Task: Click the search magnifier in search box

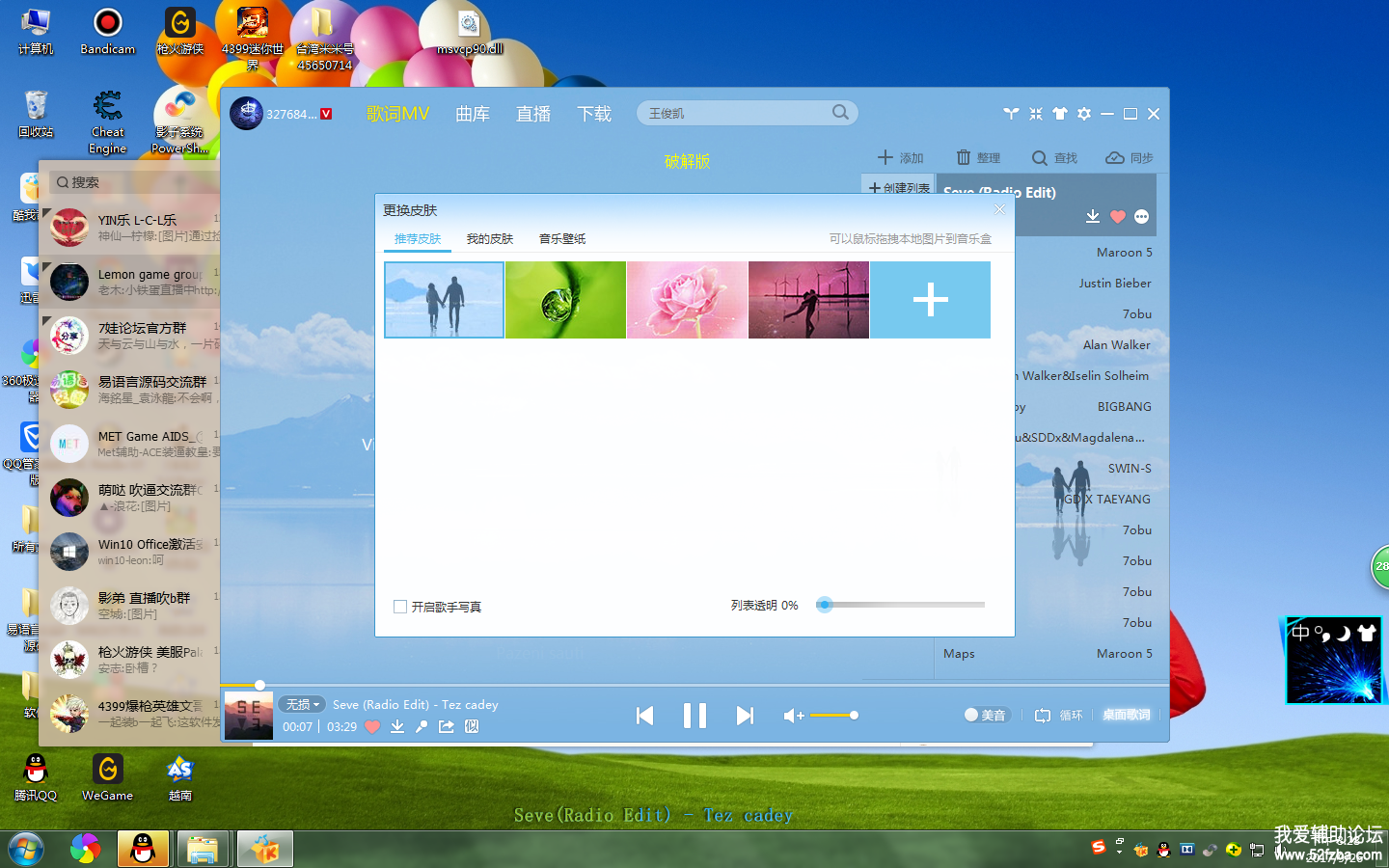Action: [840, 113]
